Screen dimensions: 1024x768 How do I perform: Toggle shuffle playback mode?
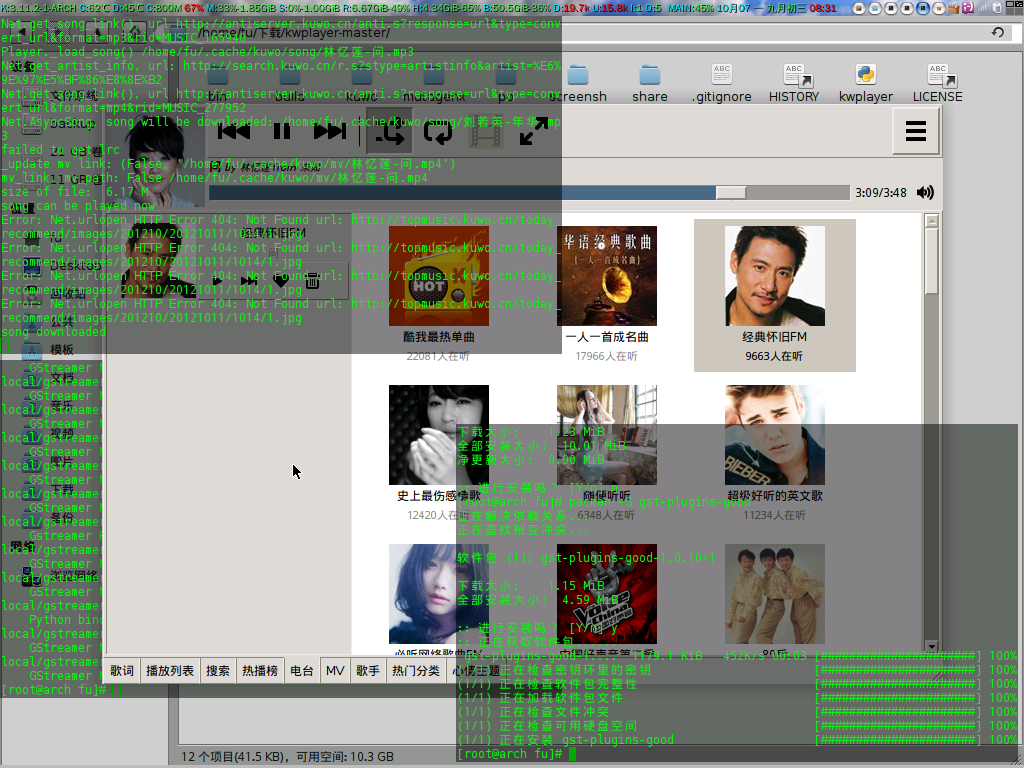(389, 133)
